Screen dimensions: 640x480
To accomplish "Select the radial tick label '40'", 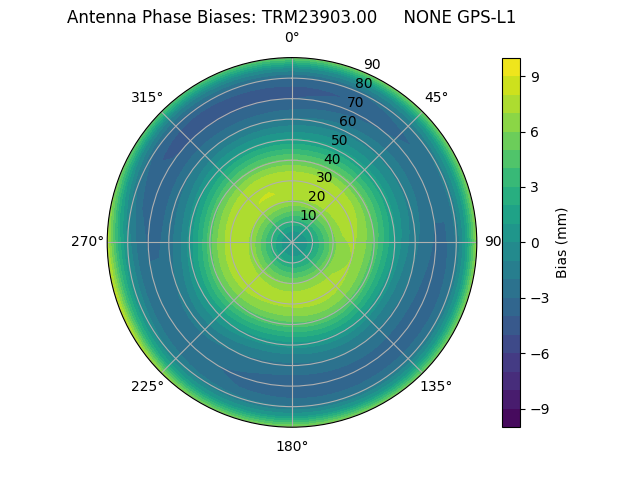I will click(x=332, y=160).
